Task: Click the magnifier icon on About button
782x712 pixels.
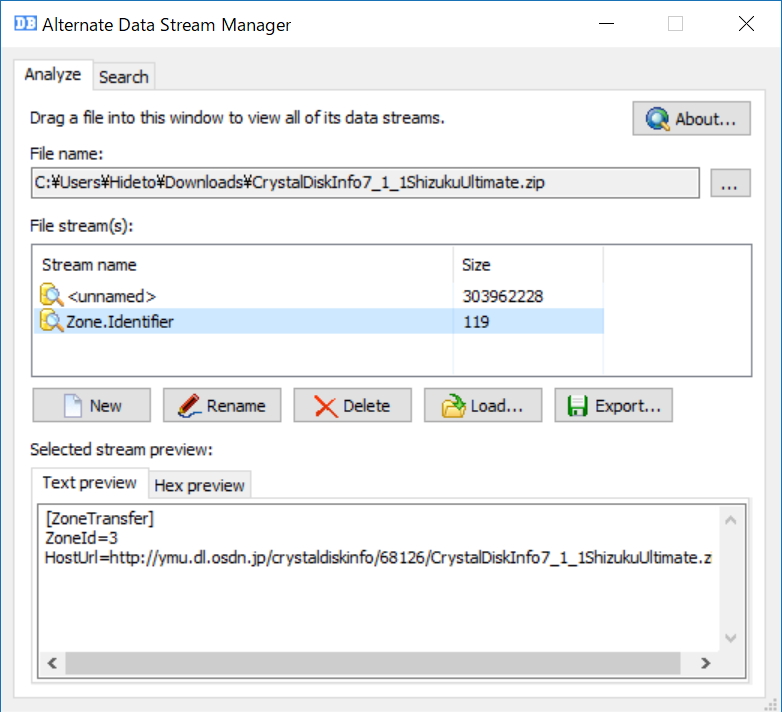Action: (x=657, y=119)
